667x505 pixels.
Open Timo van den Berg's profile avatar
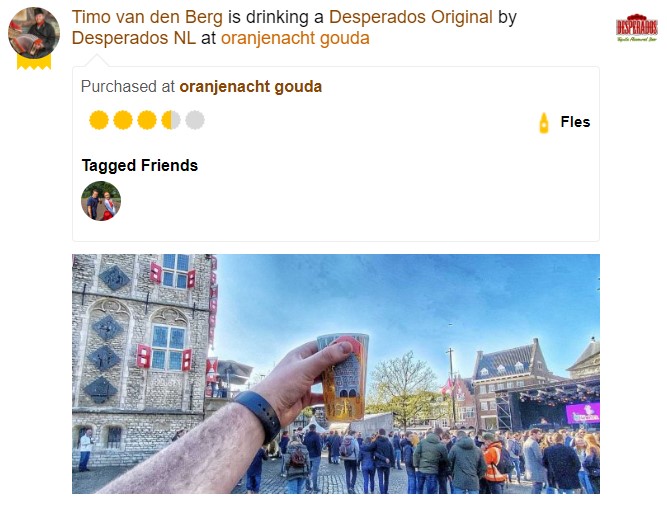click(x=34, y=33)
